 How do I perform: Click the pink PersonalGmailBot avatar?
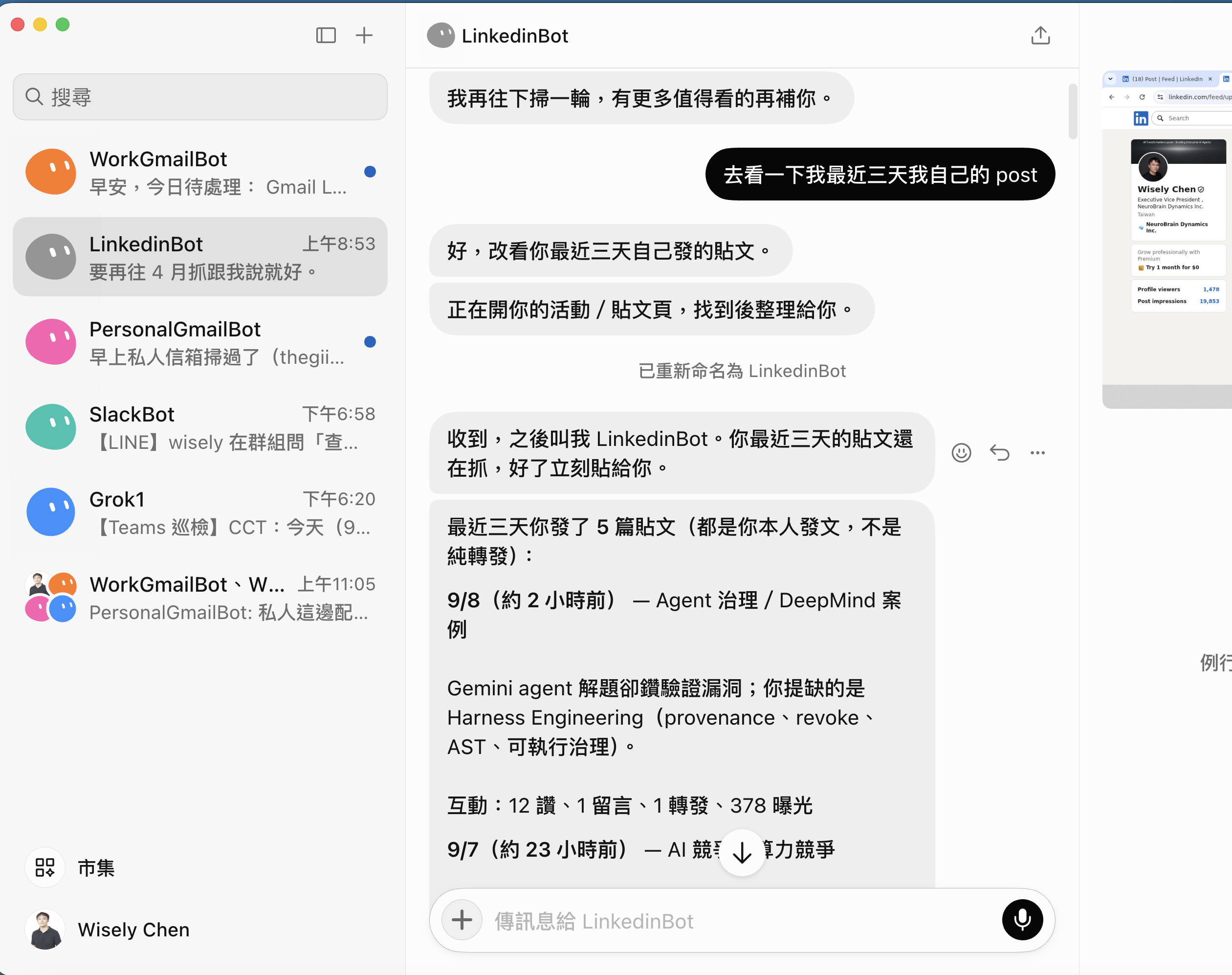51,342
